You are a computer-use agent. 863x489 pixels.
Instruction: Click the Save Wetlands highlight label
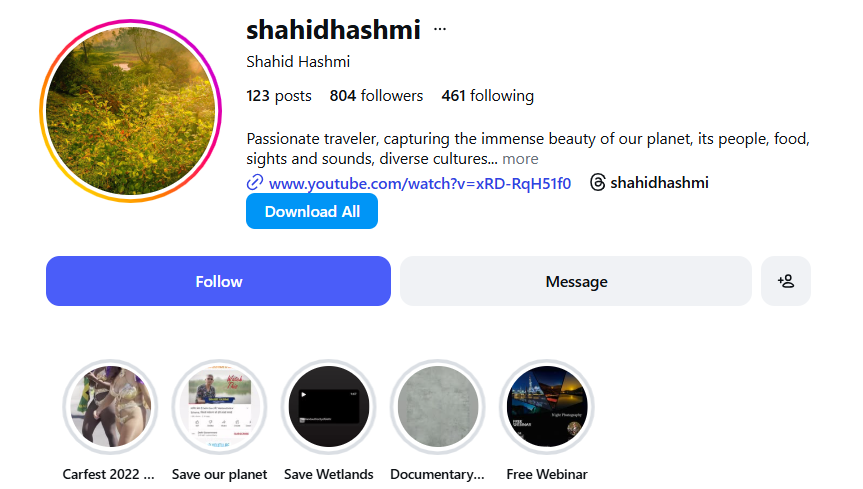(329, 474)
